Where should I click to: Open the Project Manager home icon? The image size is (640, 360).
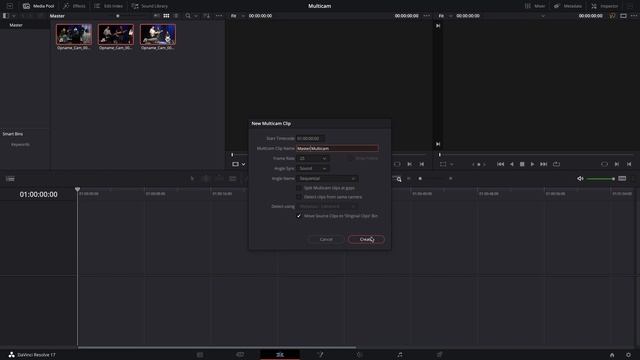[612, 355]
